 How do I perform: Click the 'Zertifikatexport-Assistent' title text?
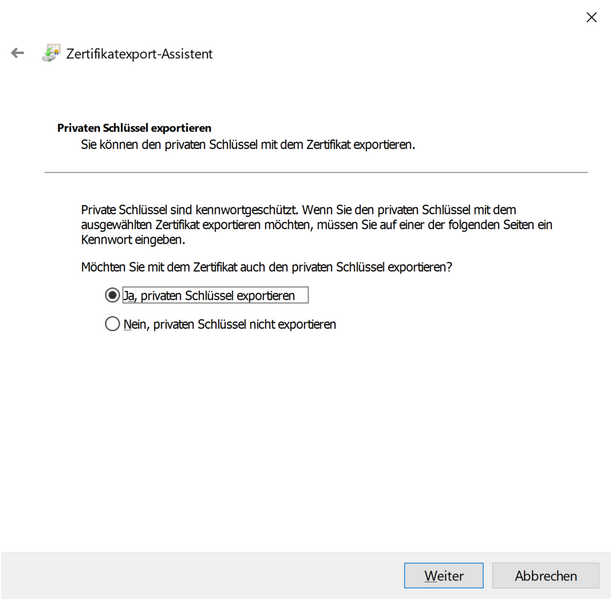139,54
